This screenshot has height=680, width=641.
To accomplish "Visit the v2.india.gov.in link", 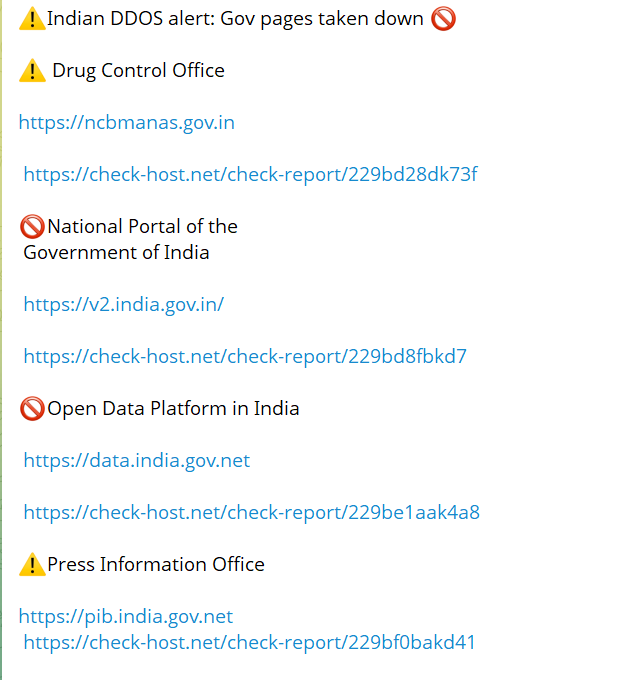I will click(123, 305).
